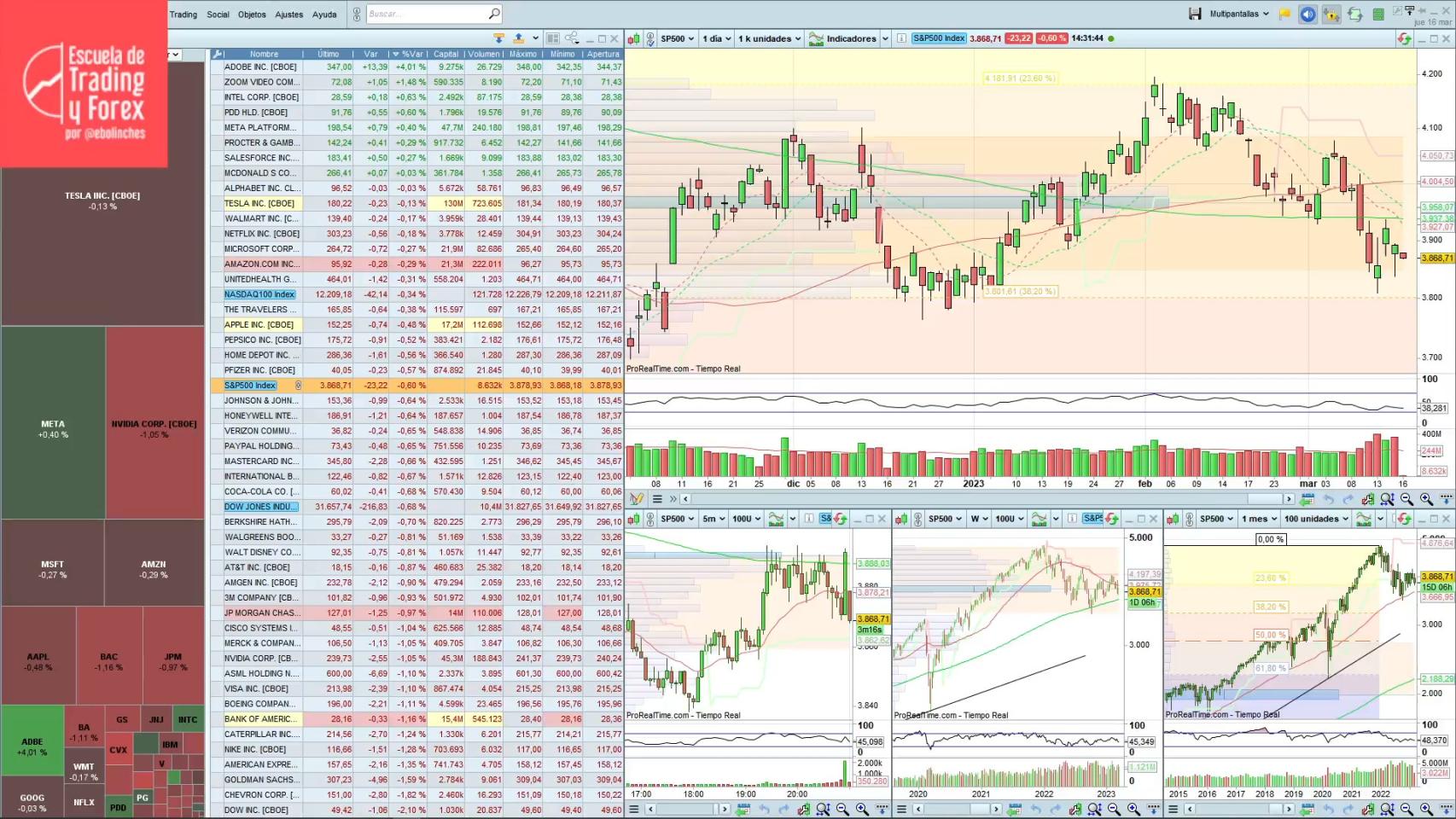Click hamburger menu icon under monthly chart
Screen dimensions: 1456x819
pyautogui.click(x=1173, y=809)
